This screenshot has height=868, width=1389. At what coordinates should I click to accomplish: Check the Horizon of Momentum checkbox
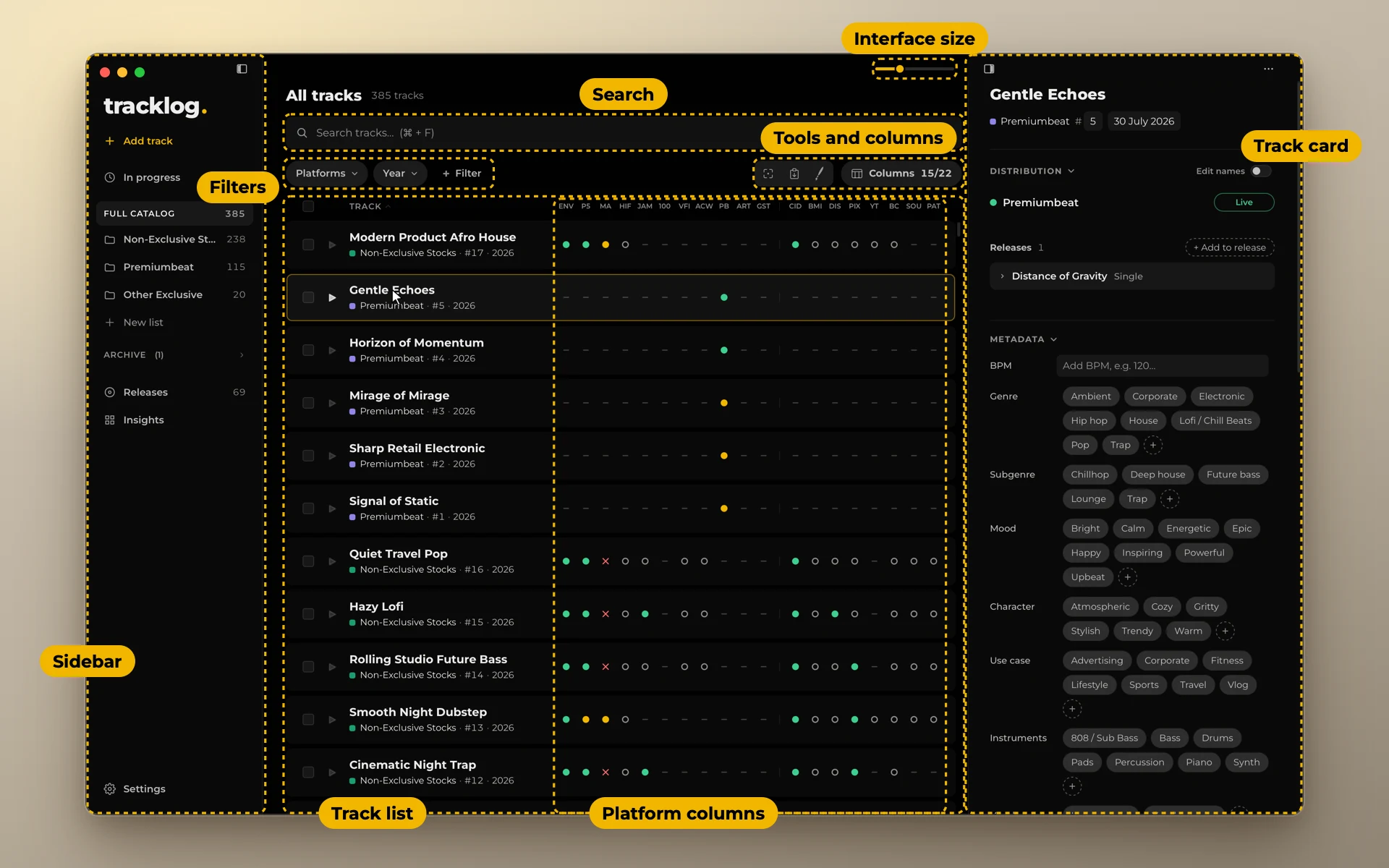coord(308,350)
